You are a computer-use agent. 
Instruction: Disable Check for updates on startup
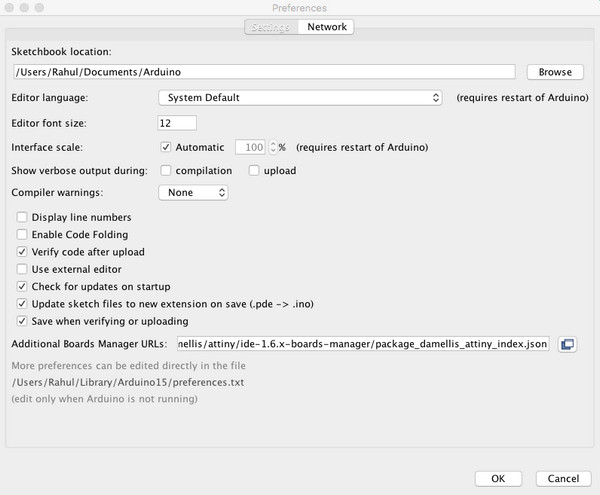coord(22,286)
